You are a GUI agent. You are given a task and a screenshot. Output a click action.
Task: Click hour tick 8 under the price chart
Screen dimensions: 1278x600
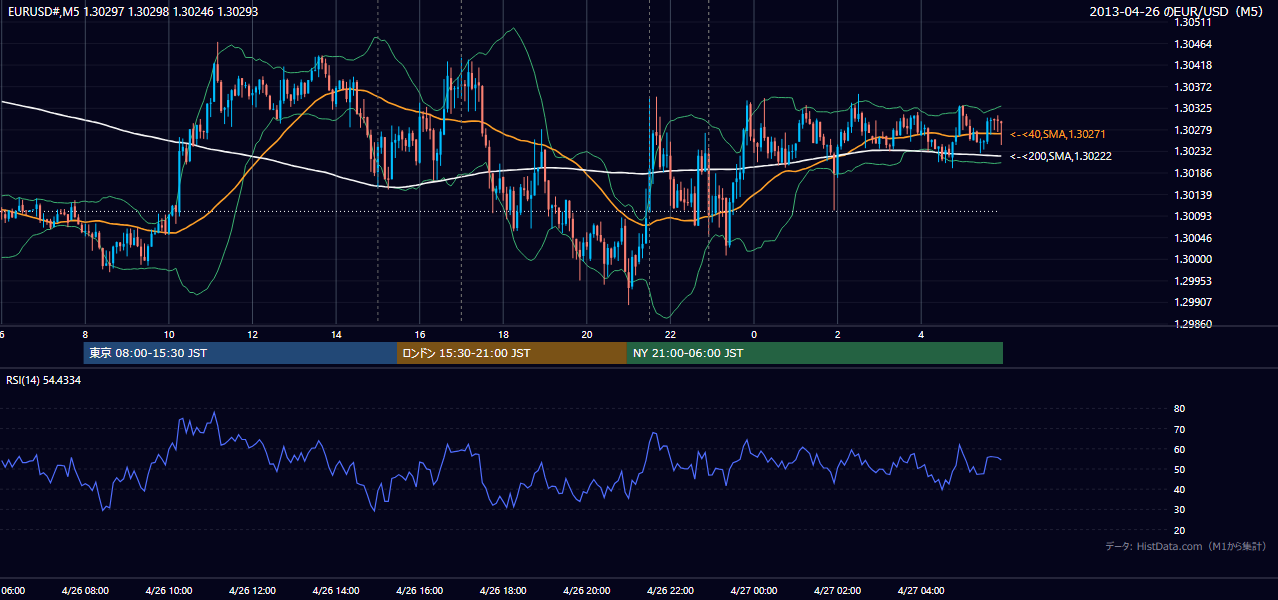[85, 334]
